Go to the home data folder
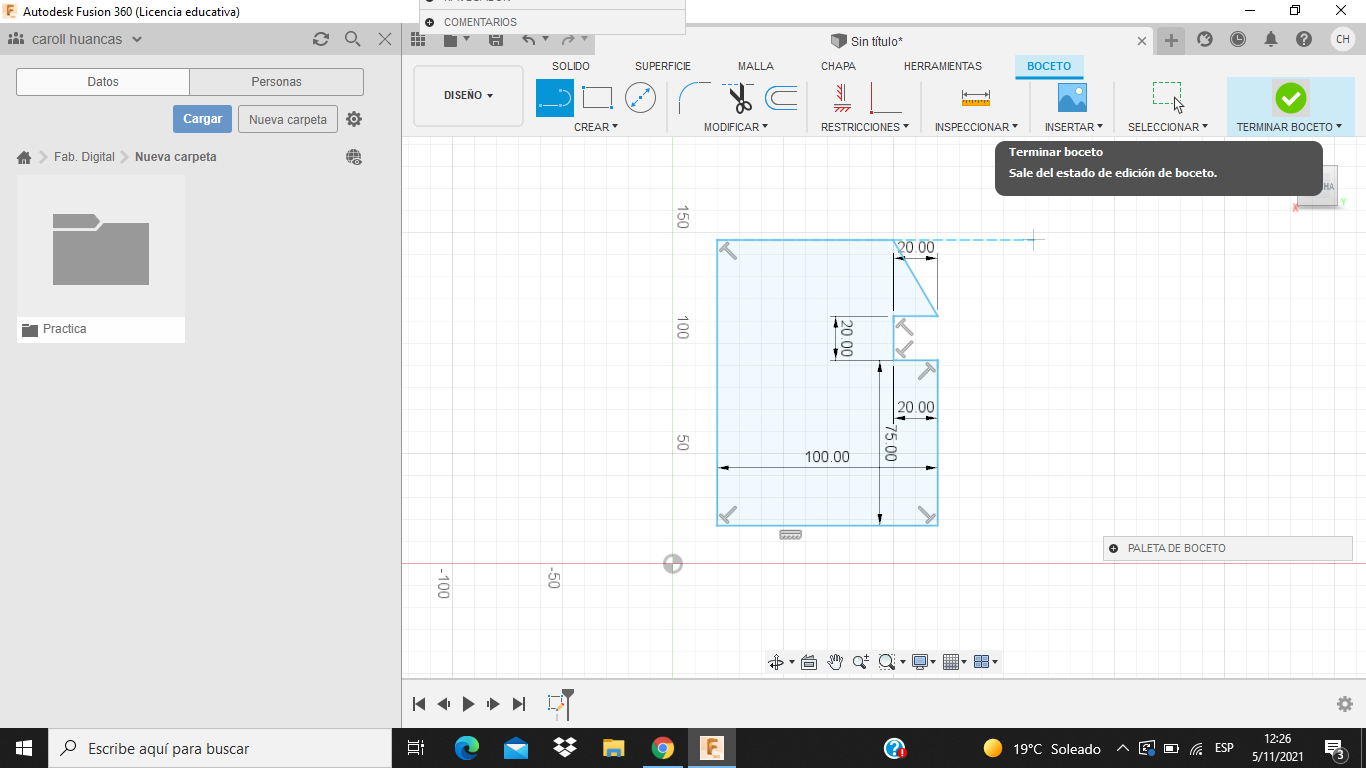This screenshot has width=1366, height=768. 24,157
